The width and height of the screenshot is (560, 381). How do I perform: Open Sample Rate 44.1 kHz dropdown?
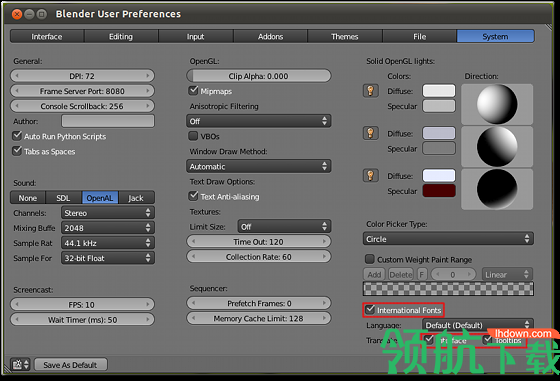(108, 243)
